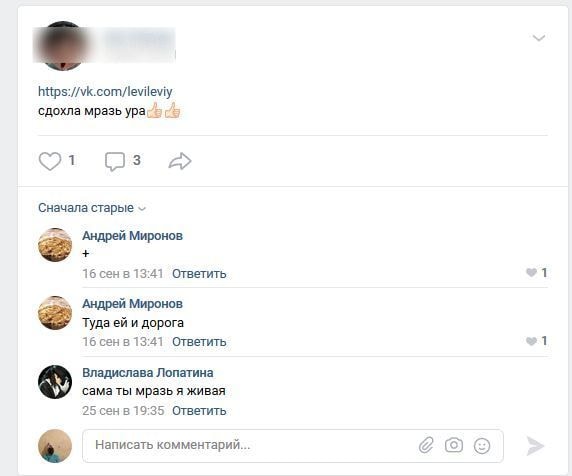
Task: Reply to 'Туда ей и дорога' comment
Action: [199, 342]
